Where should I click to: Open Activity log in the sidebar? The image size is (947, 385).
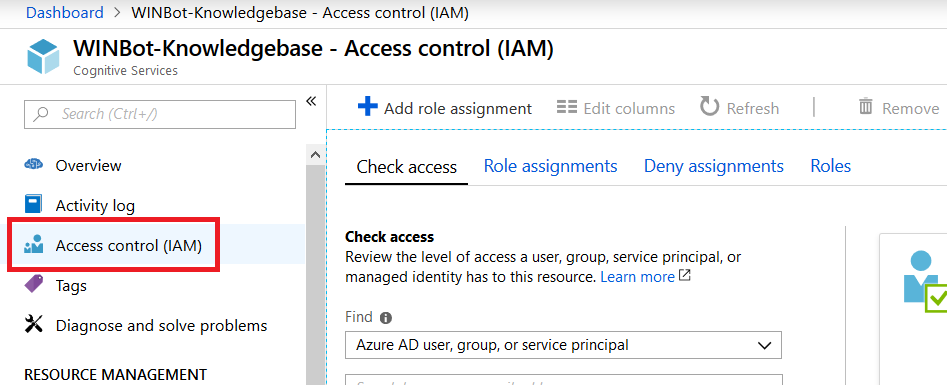[x=95, y=205]
